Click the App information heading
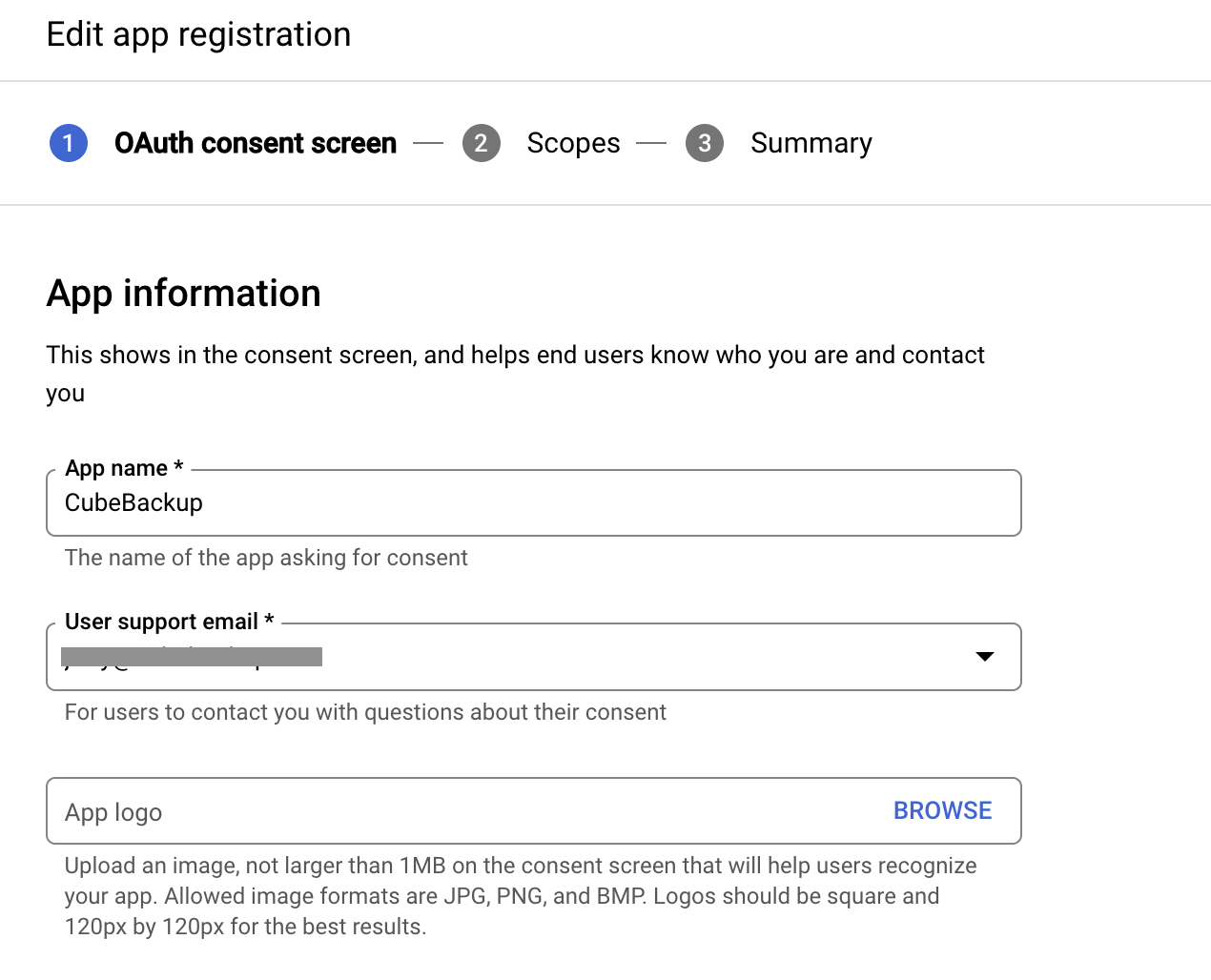Screen dimensions: 1211x980 point(183,294)
